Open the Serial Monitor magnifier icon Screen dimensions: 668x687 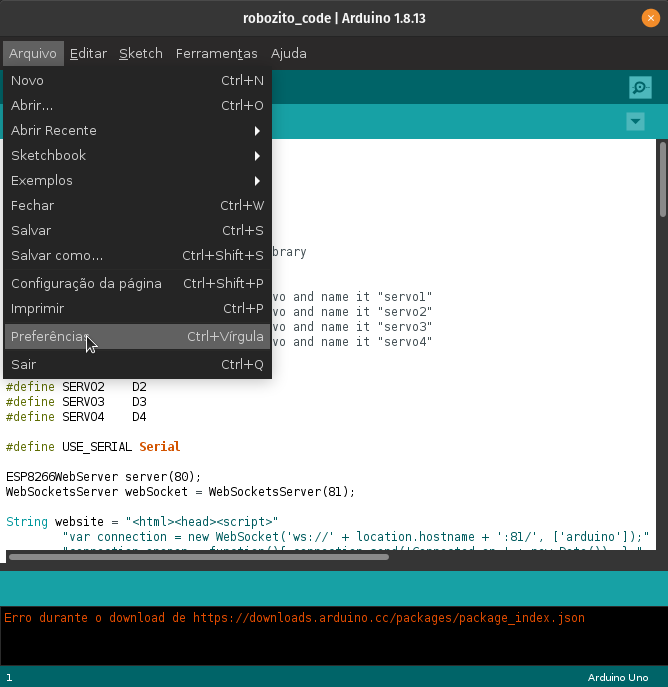640,87
